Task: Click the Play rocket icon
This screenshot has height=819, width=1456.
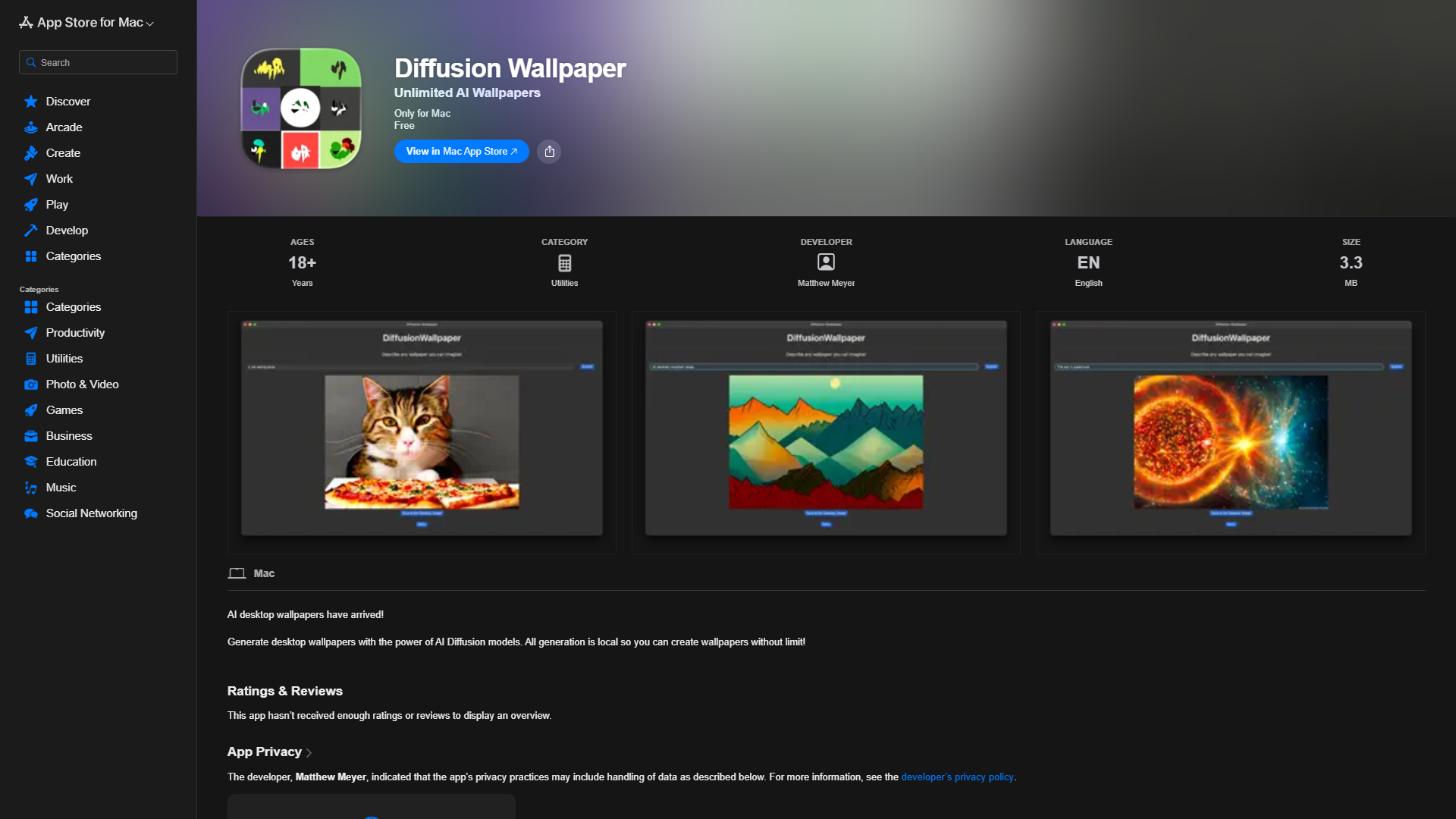Action: (31, 205)
